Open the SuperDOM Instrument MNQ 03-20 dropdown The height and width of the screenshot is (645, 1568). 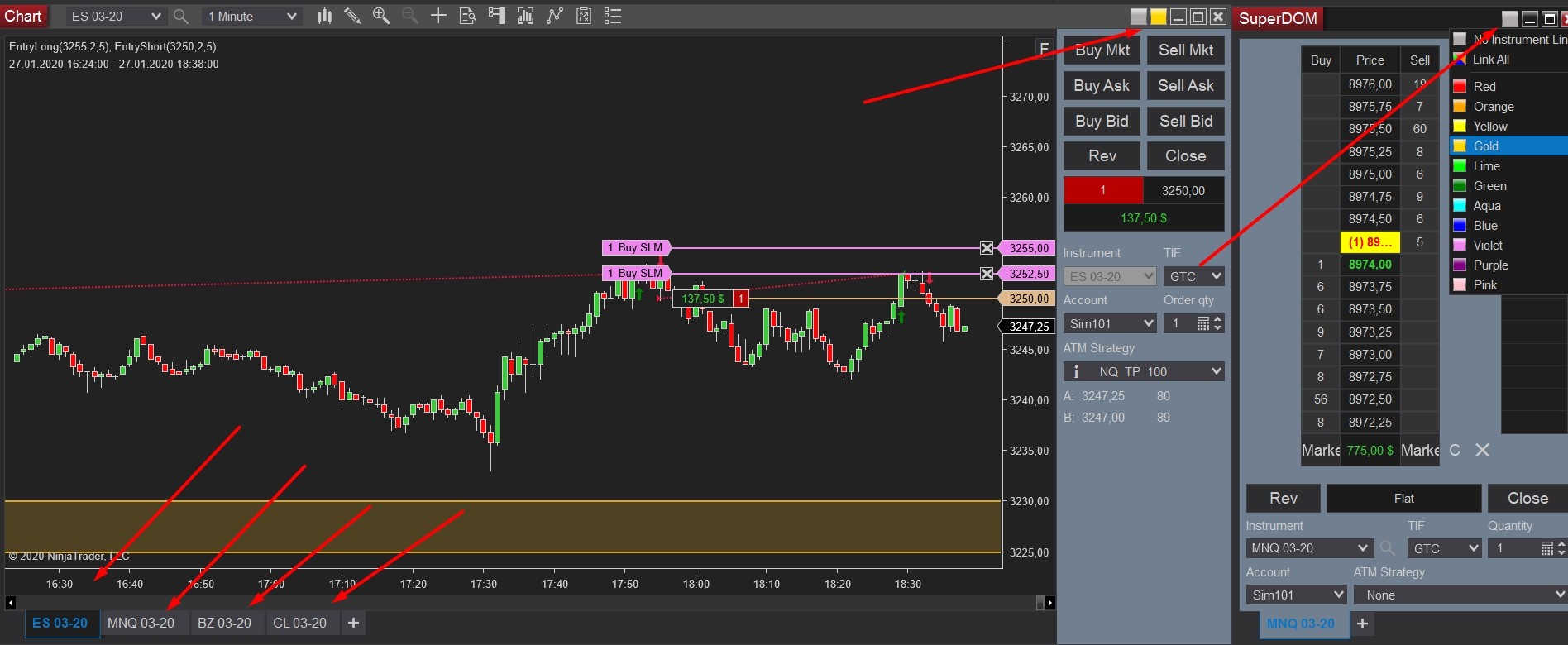click(1310, 548)
